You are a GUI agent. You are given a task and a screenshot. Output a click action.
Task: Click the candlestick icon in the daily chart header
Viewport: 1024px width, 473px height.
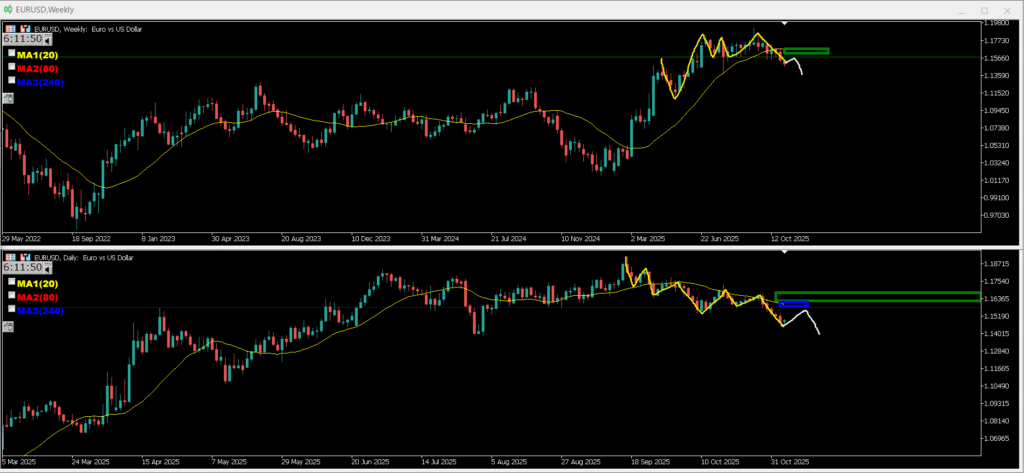(x=22, y=259)
